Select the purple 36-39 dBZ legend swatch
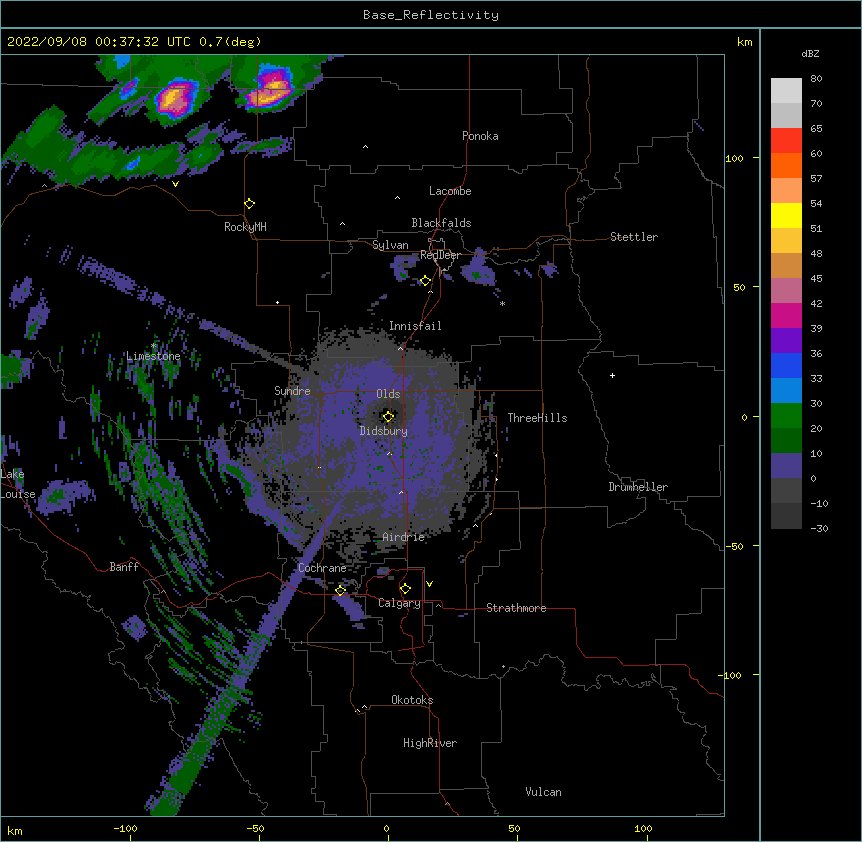 click(786, 341)
